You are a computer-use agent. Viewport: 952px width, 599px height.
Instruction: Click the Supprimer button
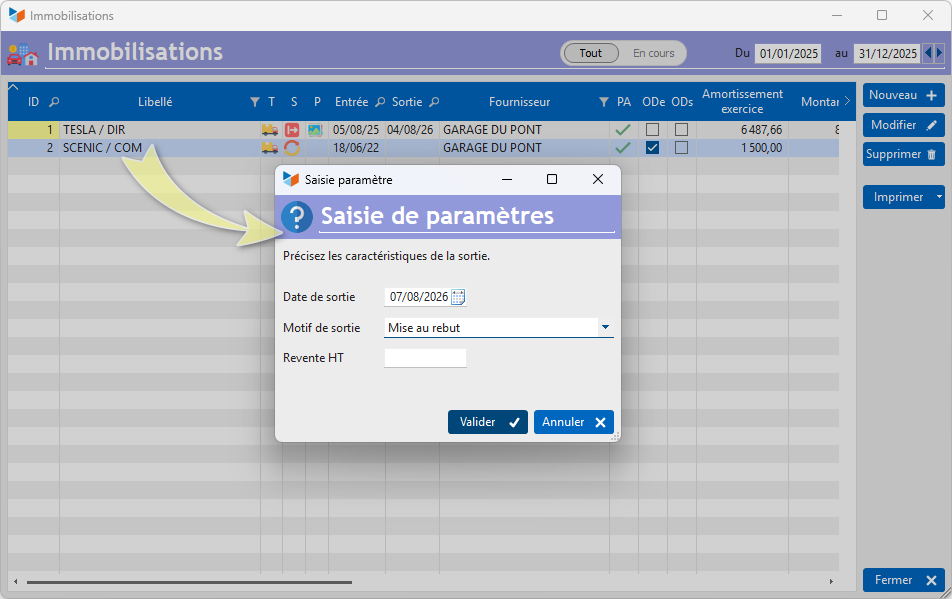coord(903,154)
